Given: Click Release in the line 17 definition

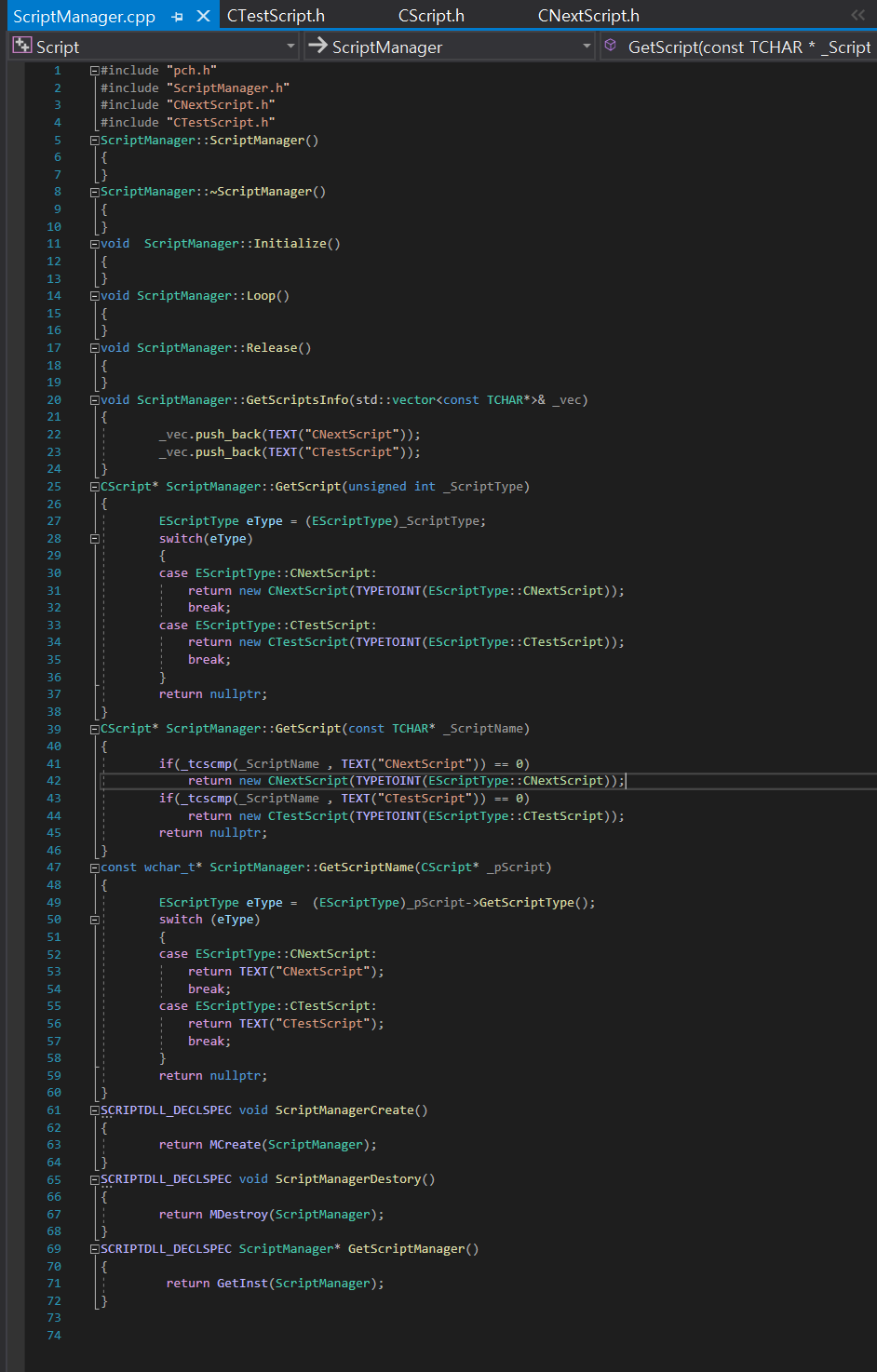Looking at the screenshot, I should pyautogui.click(x=271, y=348).
